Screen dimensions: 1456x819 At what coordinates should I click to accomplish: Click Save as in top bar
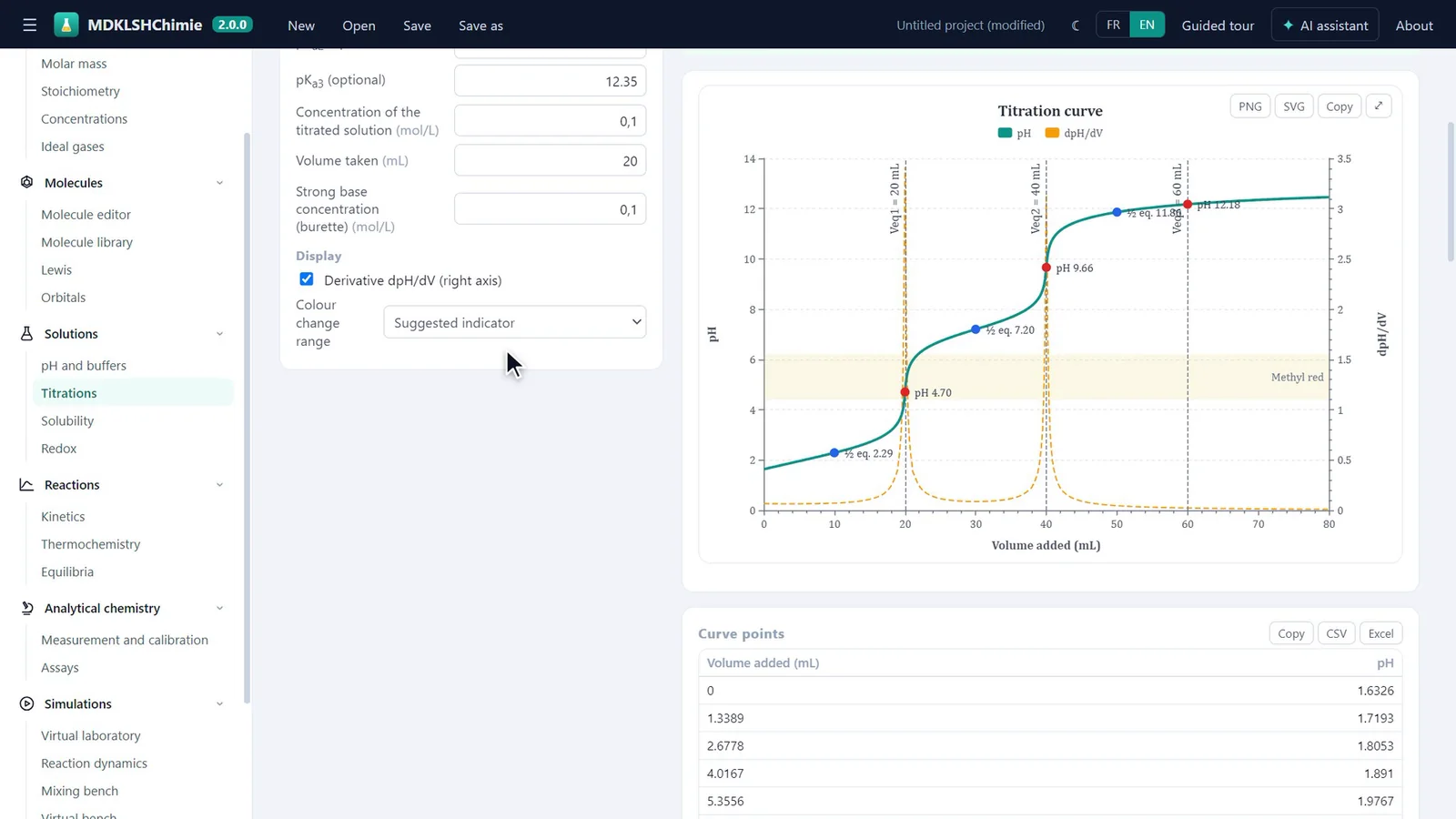pos(480,25)
